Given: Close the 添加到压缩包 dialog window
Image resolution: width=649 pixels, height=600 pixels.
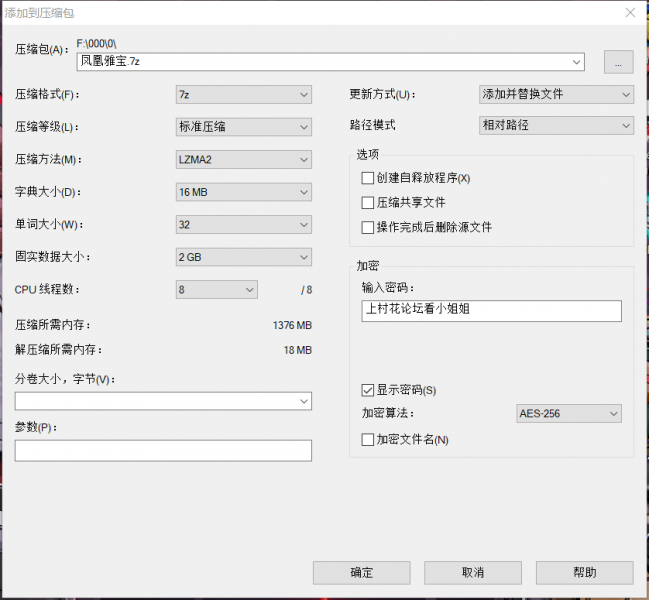Looking at the screenshot, I should pos(629,13).
